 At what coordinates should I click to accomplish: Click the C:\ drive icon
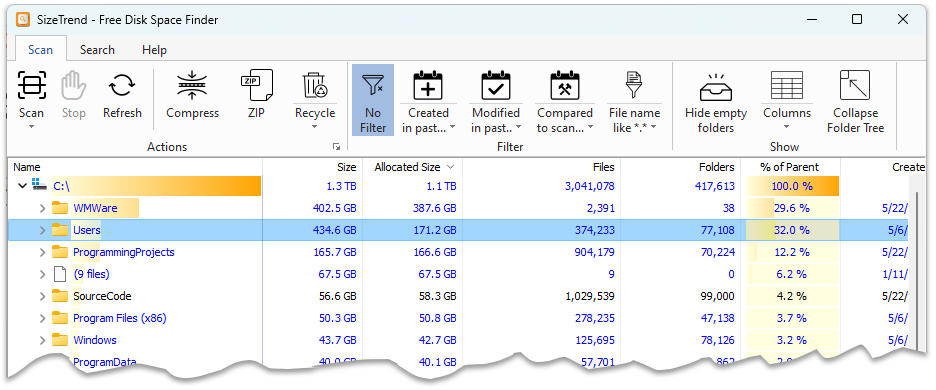point(40,186)
